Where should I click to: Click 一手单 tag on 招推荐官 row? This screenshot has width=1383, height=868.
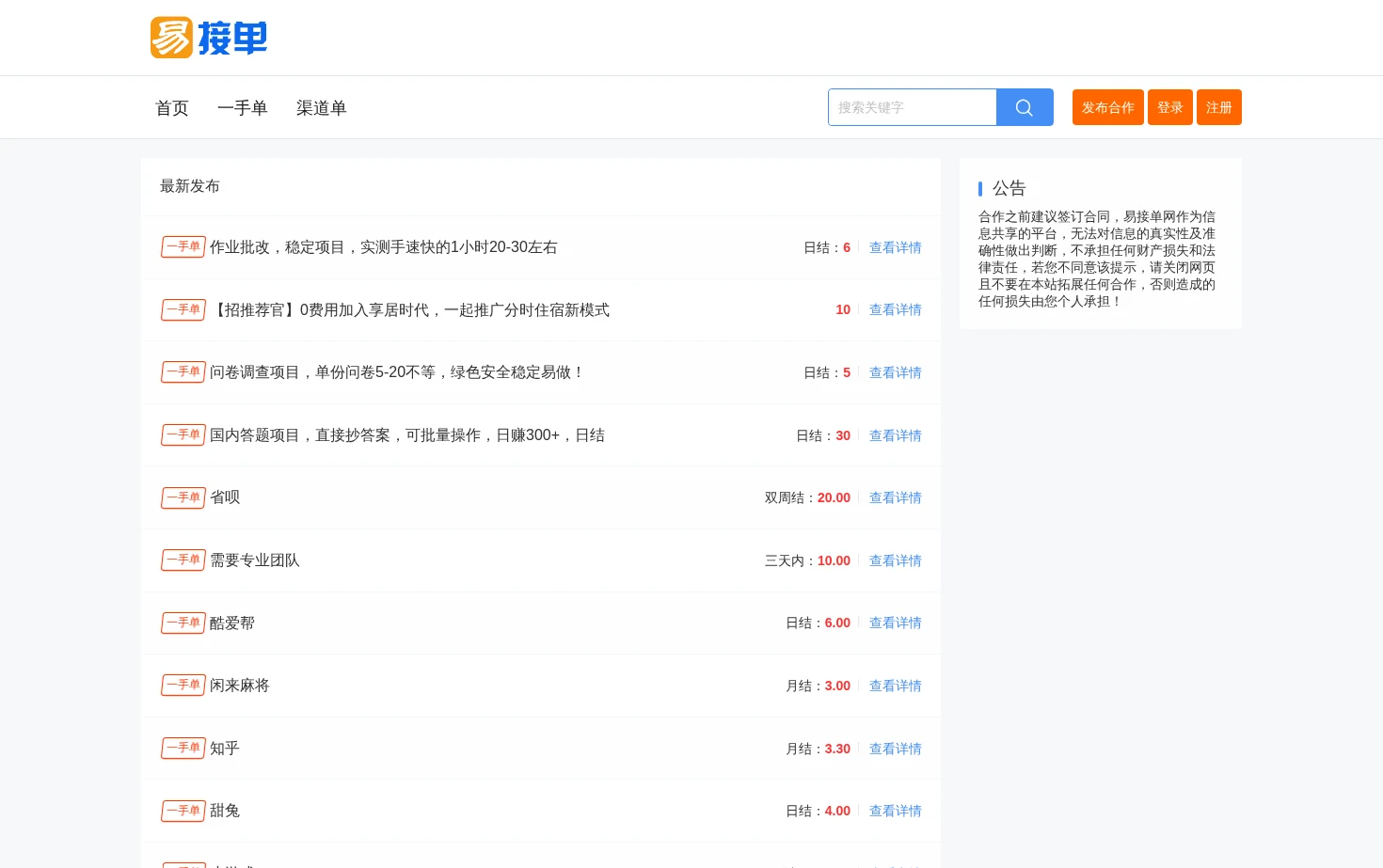(183, 309)
